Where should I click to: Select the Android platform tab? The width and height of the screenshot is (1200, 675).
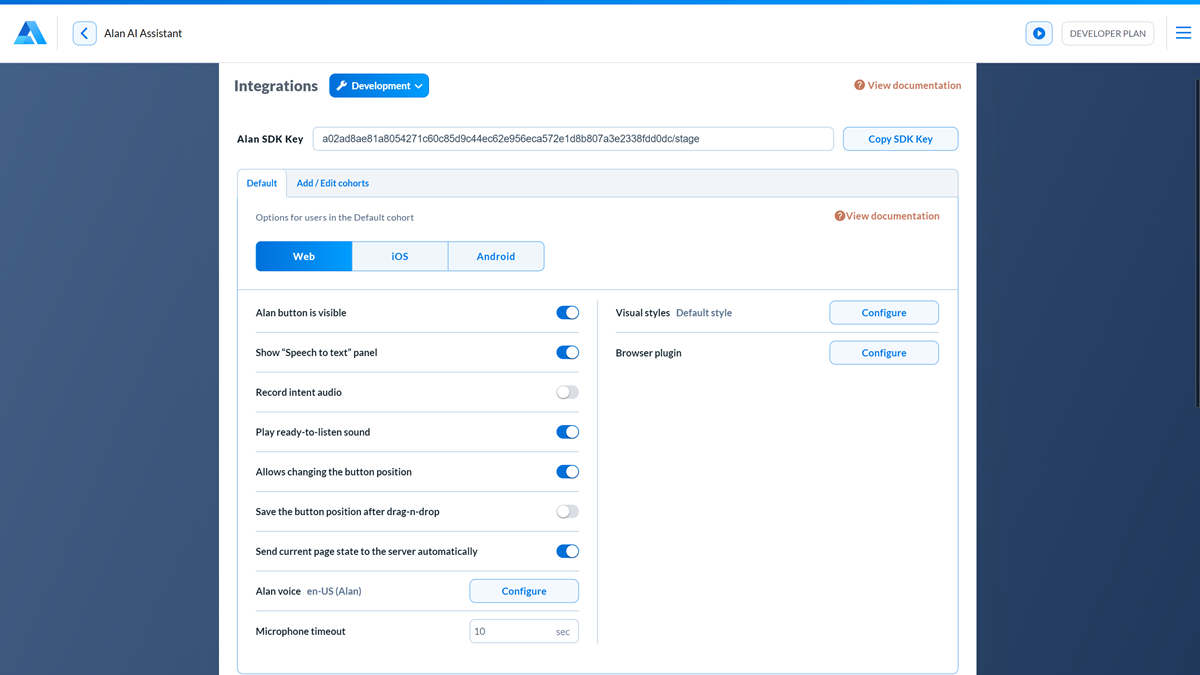click(496, 256)
